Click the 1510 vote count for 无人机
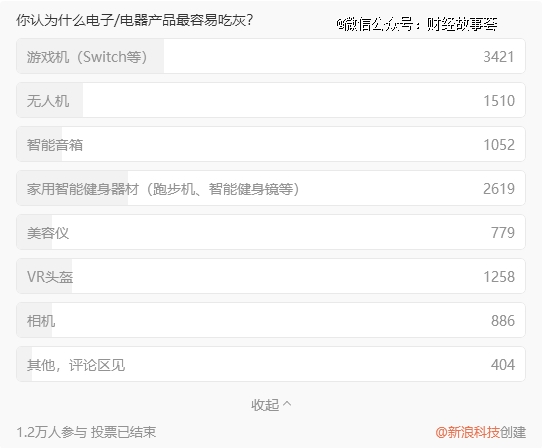544x448 pixels. click(499, 101)
